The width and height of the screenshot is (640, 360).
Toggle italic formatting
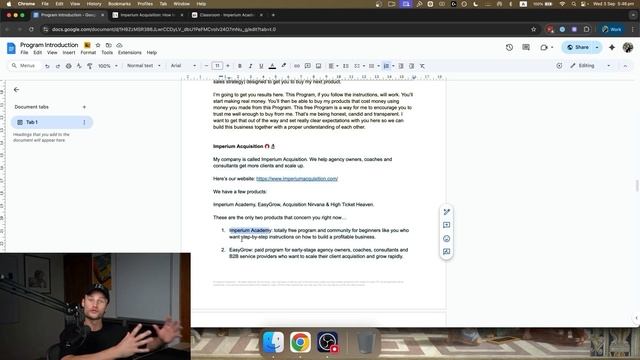pyautogui.click(x=250, y=66)
